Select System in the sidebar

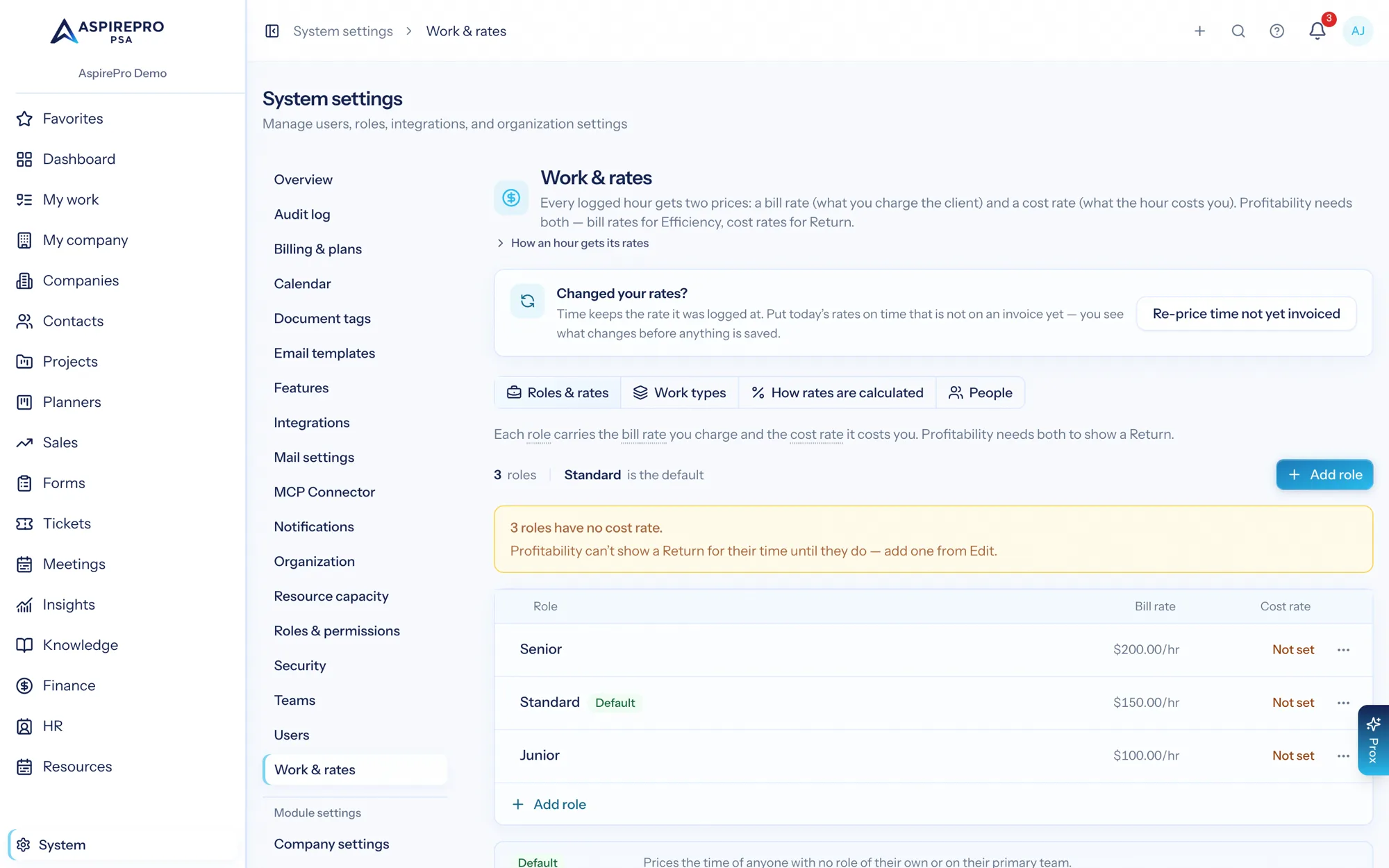pyautogui.click(x=122, y=845)
